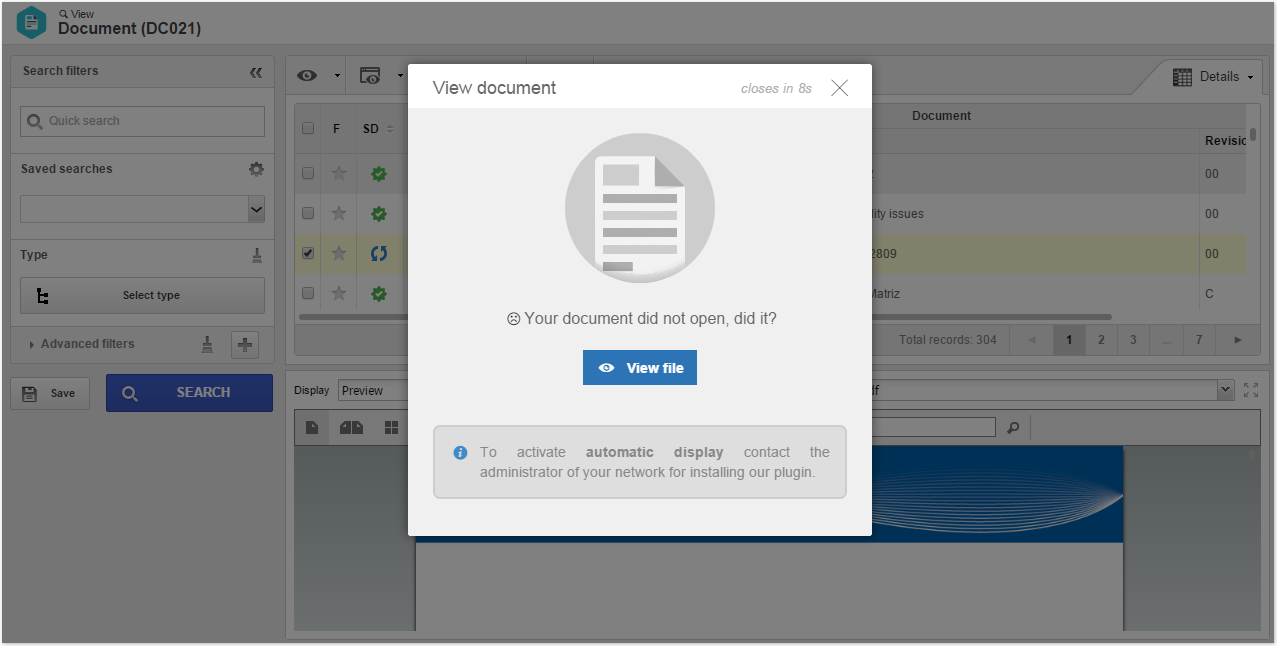Click the View file button
Viewport: 1277px width, 646px height.
pyautogui.click(x=640, y=367)
